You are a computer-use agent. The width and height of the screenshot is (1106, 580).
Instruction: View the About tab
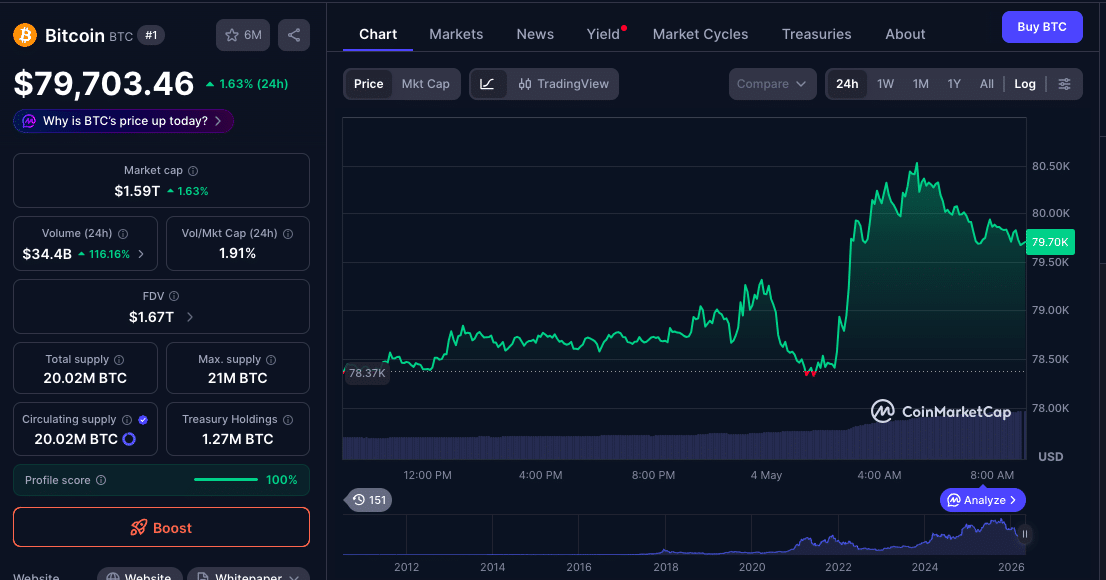pyautogui.click(x=905, y=34)
